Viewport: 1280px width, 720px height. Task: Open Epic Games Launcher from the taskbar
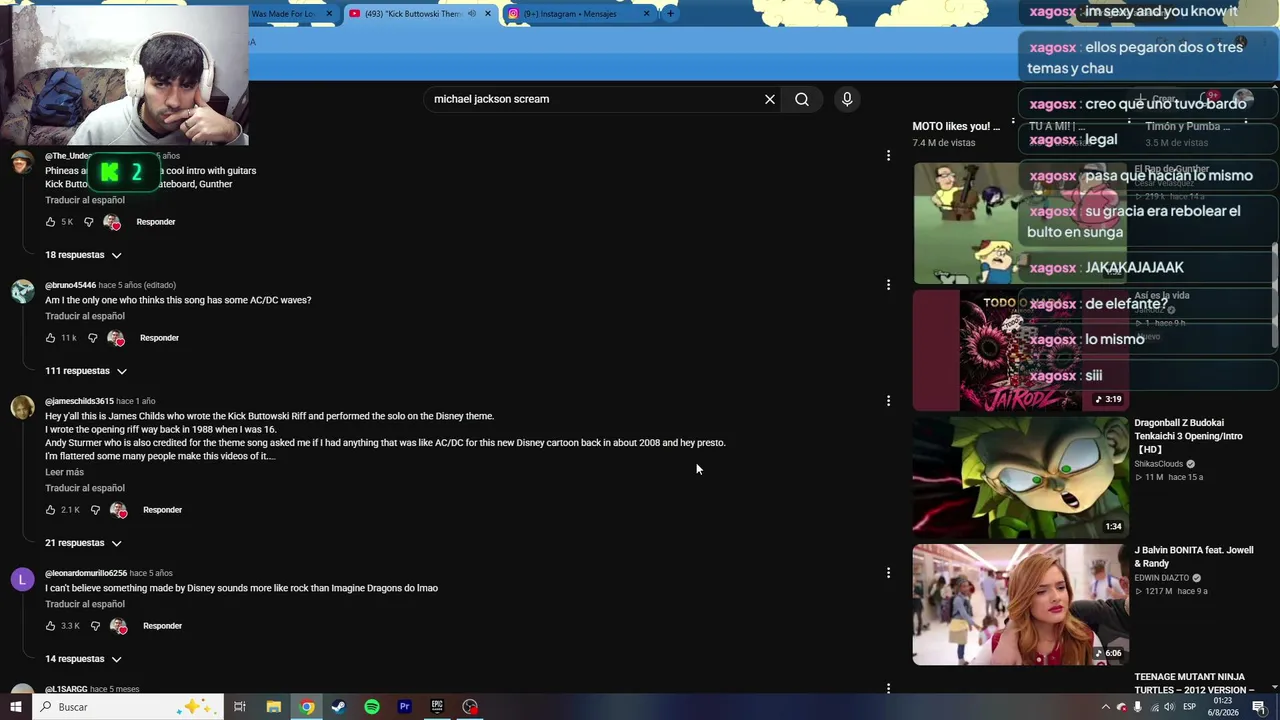click(437, 707)
